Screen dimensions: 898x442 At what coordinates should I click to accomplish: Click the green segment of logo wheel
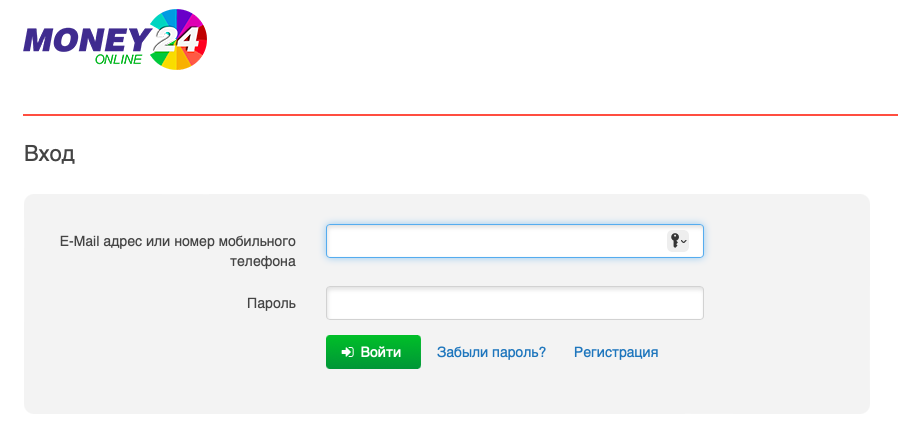[x=158, y=57]
